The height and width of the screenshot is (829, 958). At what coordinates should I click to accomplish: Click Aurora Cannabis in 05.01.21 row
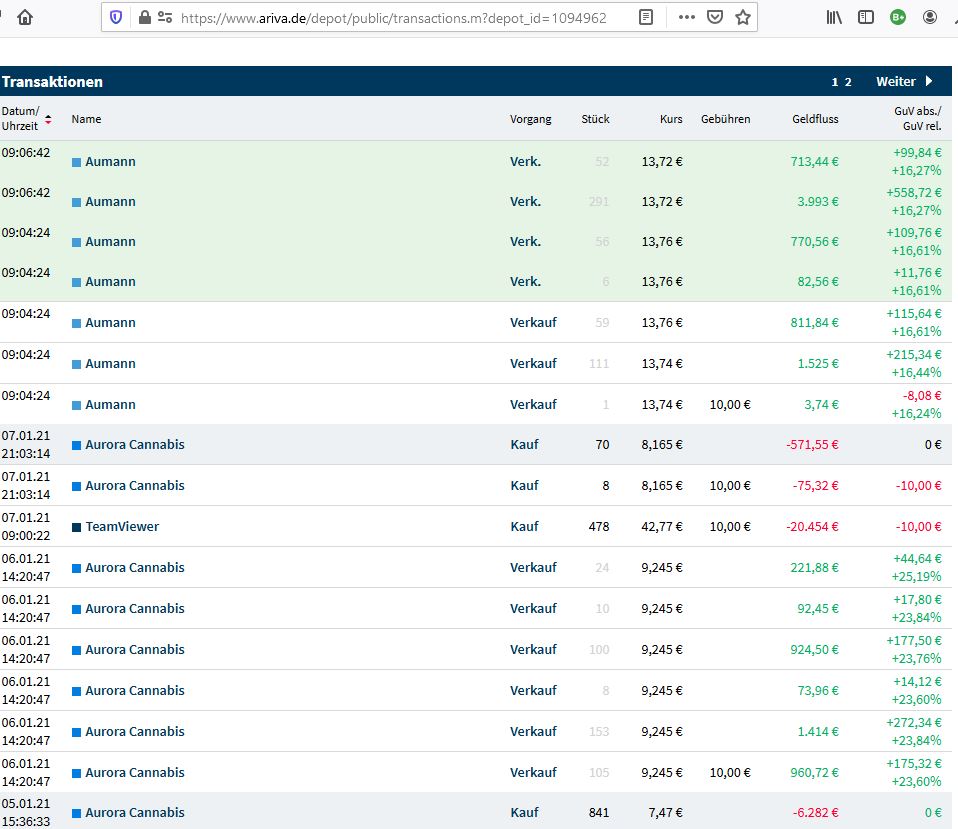click(134, 813)
